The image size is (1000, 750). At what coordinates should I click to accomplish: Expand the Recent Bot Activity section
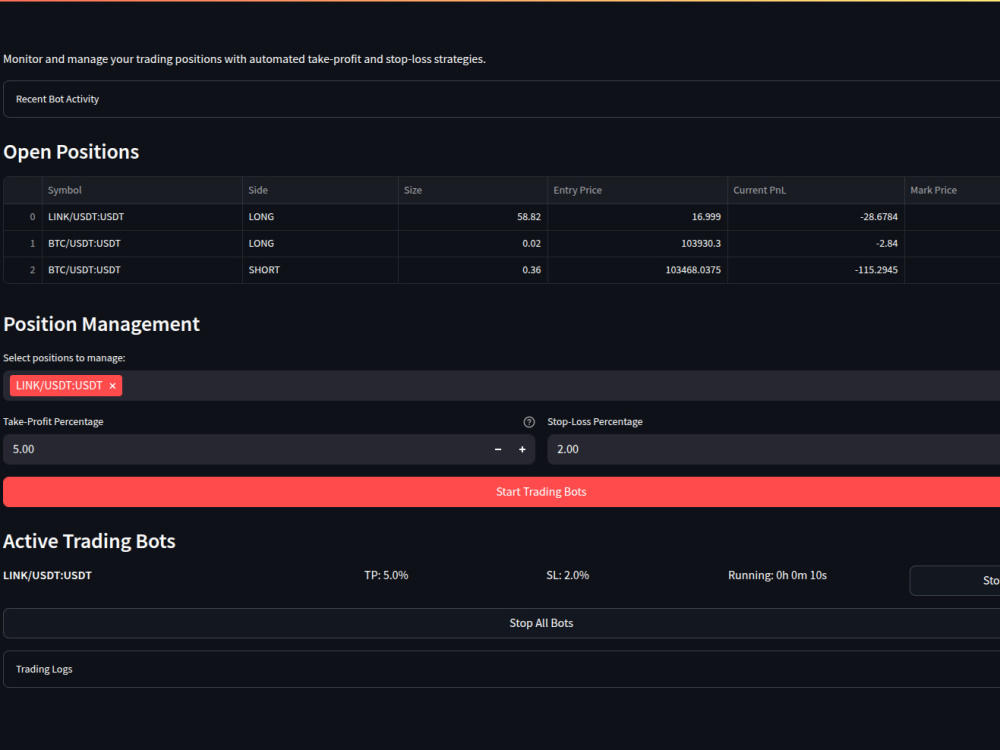(x=501, y=99)
